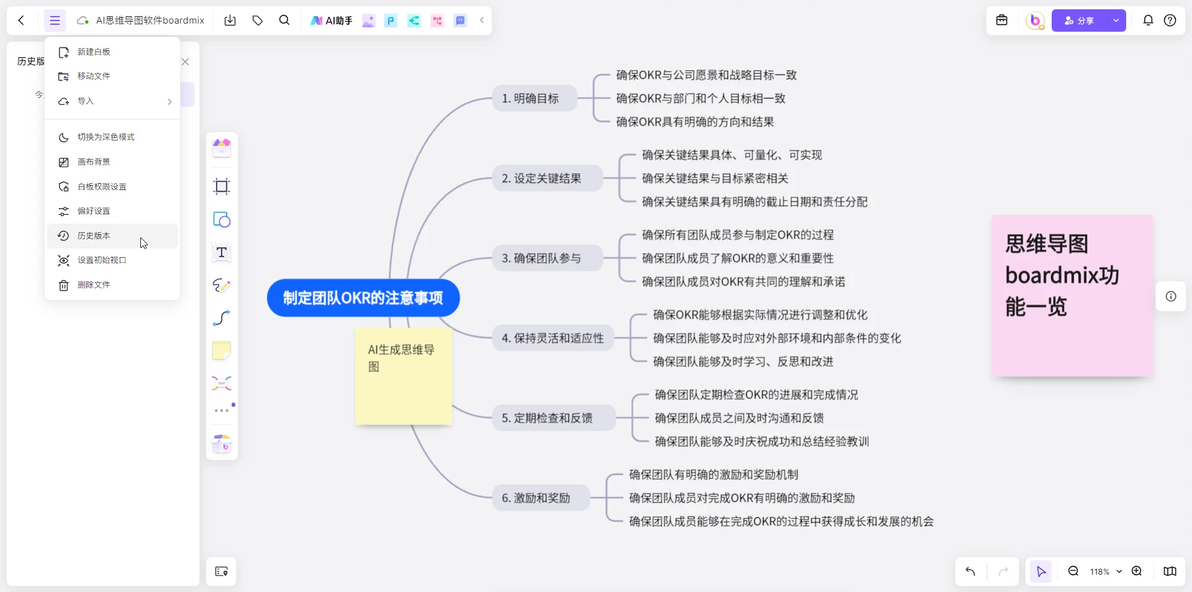Close the history version panel
Viewport: 1192px width, 592px height.
pyautogui.click(x=185, y=62)
